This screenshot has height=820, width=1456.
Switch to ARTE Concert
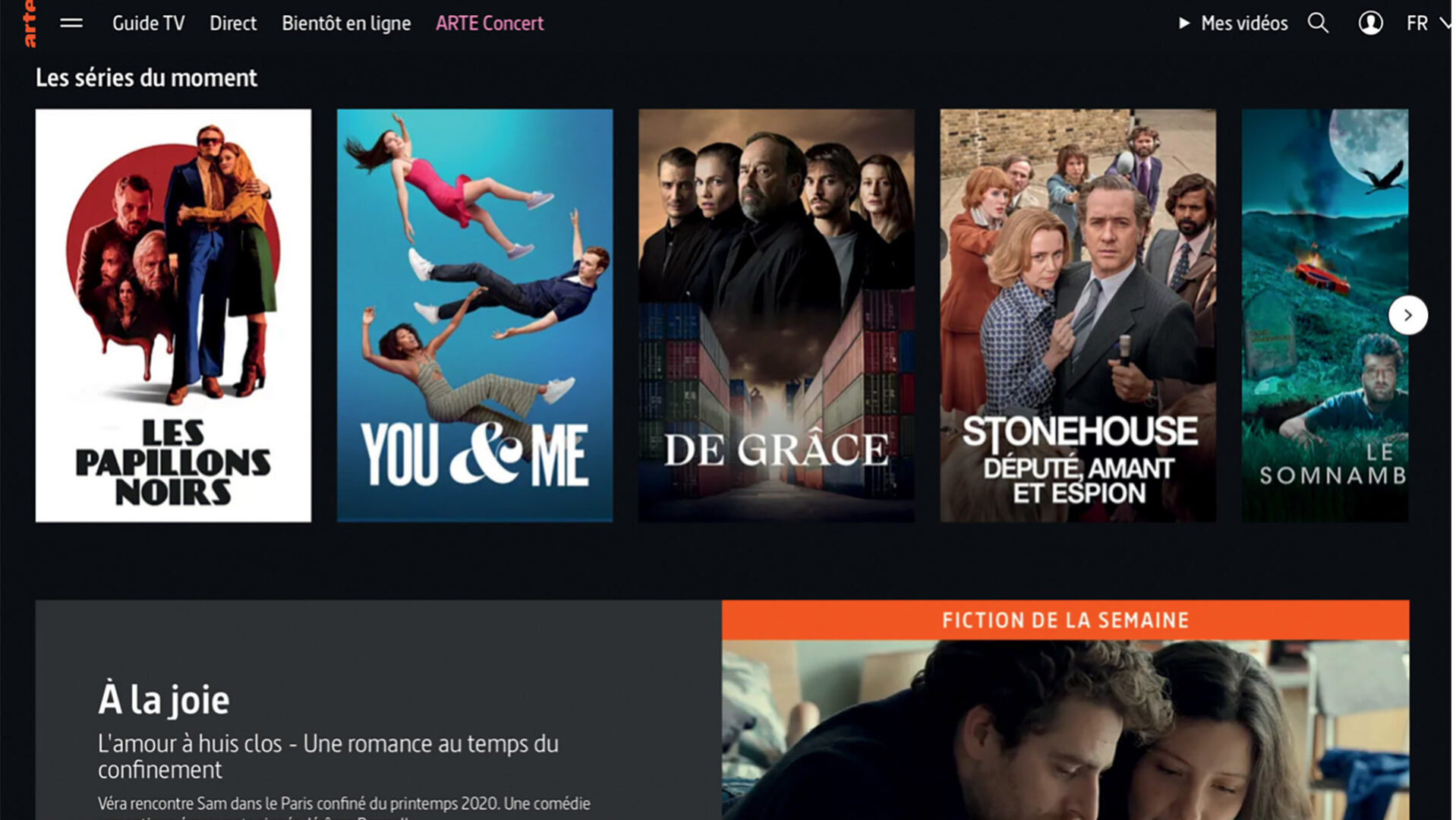click(490, 24)
